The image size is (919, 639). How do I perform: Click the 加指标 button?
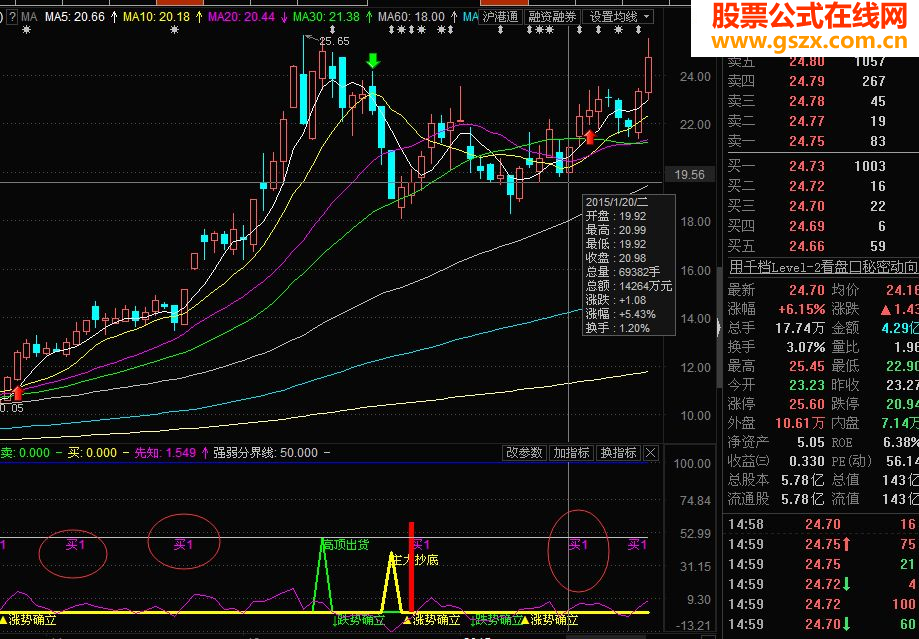click(571, 453)
